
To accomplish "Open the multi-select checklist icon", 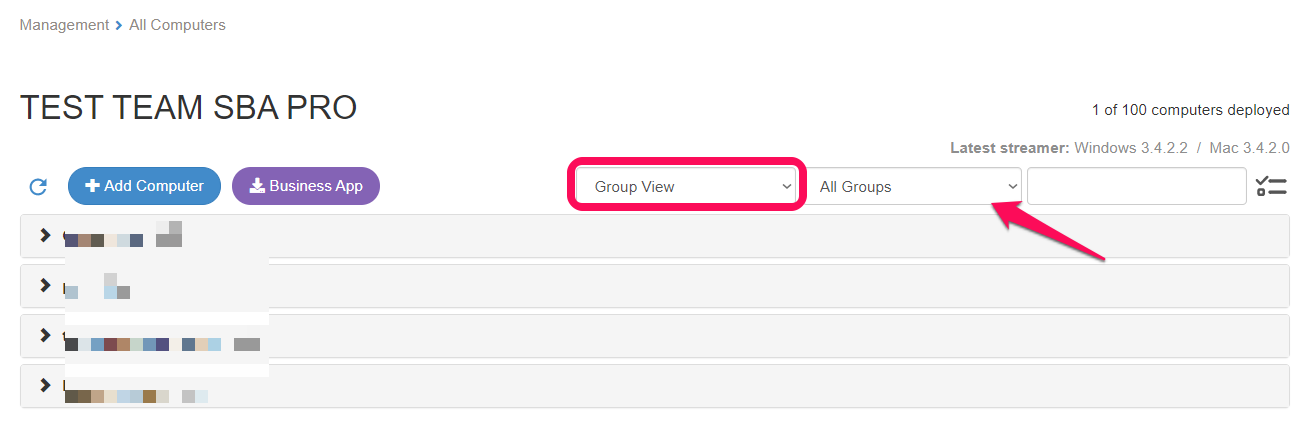I will tap(1270, 186).
